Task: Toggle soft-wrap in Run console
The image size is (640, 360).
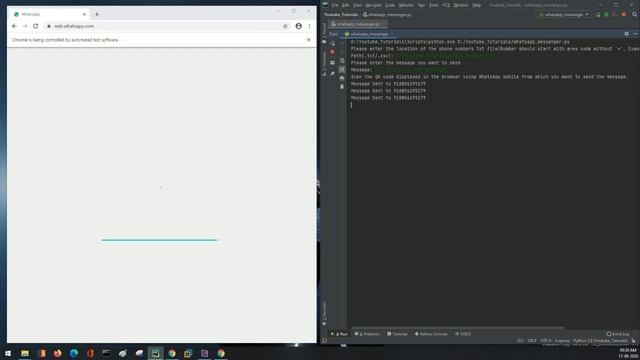Action: click(x=342, y=61)
